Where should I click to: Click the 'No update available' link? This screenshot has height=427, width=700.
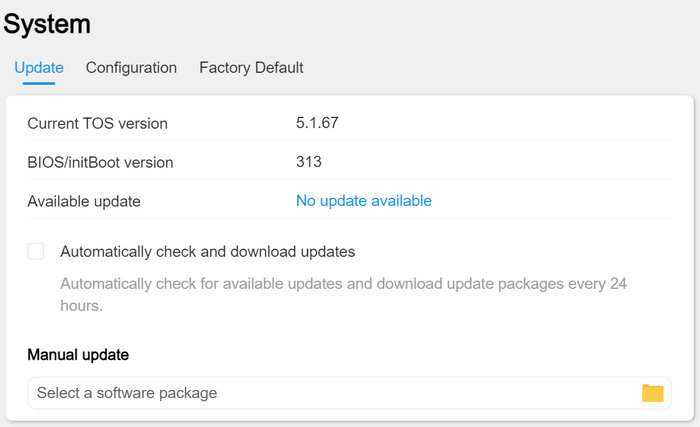tap(363, 201)
